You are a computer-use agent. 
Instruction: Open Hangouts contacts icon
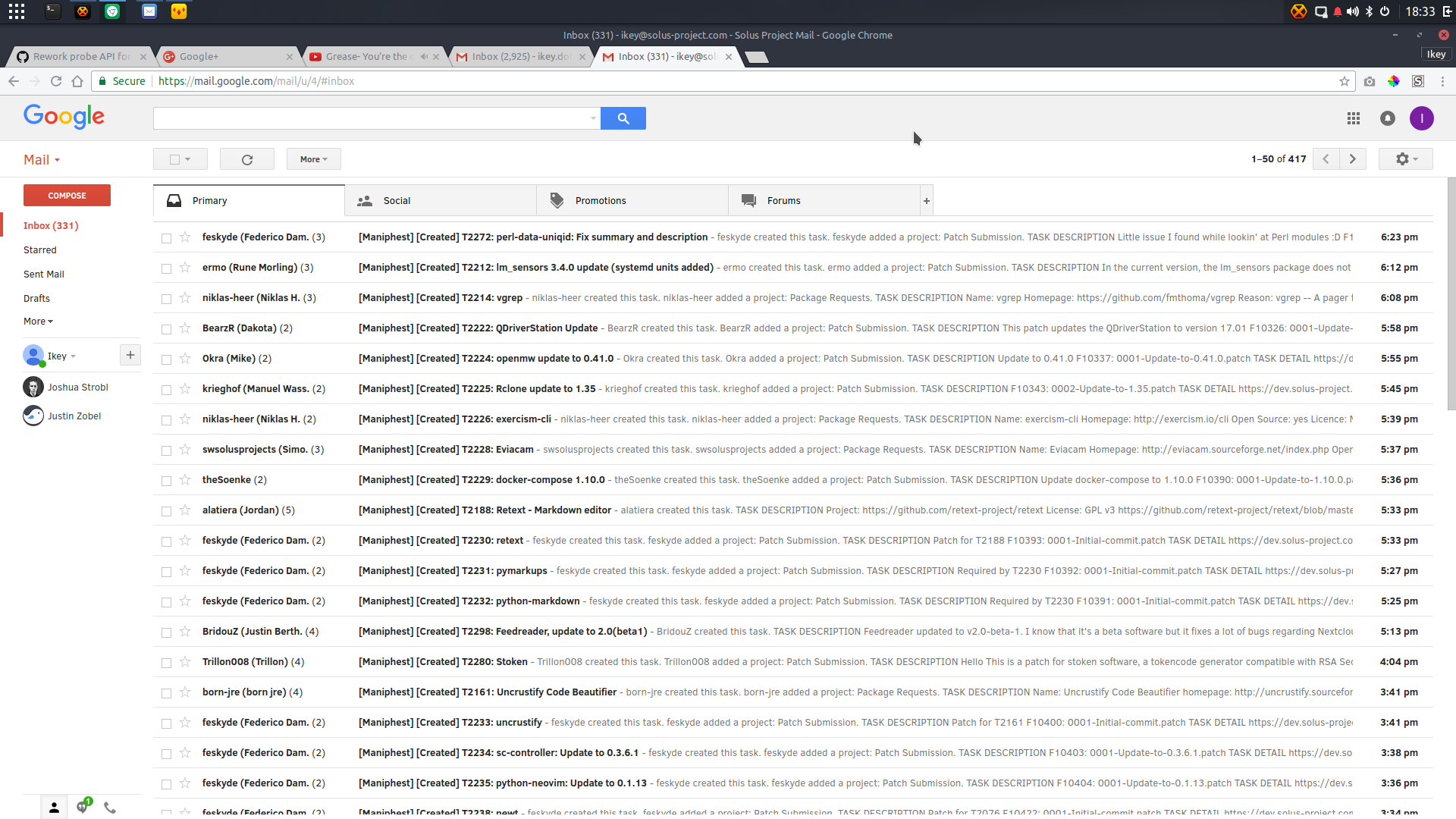(x=54, y=808)
